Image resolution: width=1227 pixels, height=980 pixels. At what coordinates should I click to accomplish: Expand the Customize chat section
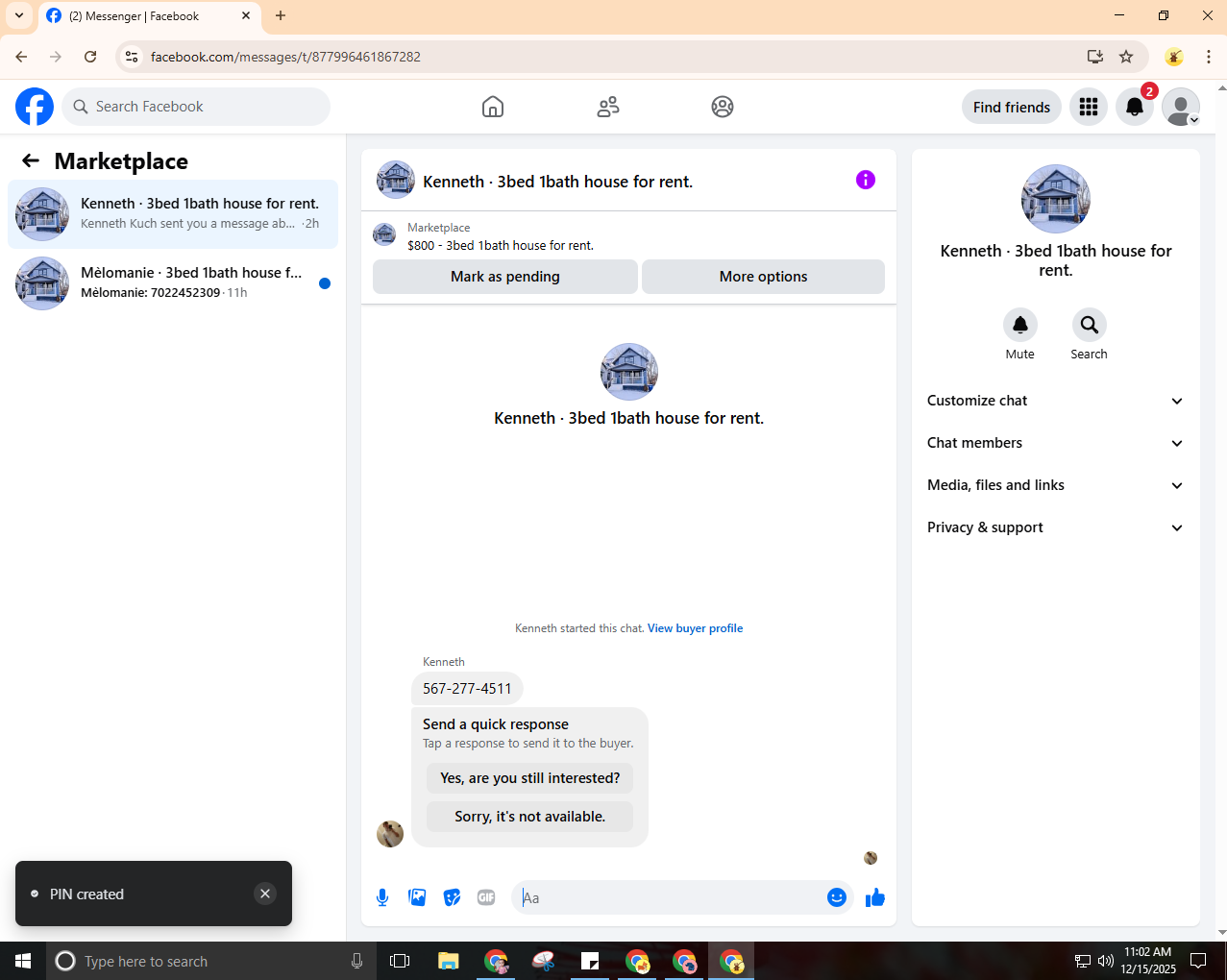pyautogui.click(x=1055, y=401)
